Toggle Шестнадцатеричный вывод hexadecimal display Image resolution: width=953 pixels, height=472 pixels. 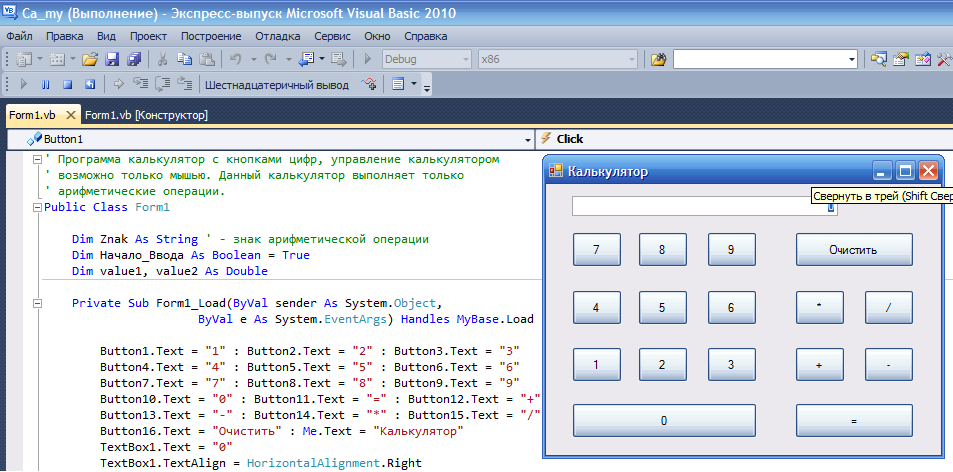pos(277,85)
